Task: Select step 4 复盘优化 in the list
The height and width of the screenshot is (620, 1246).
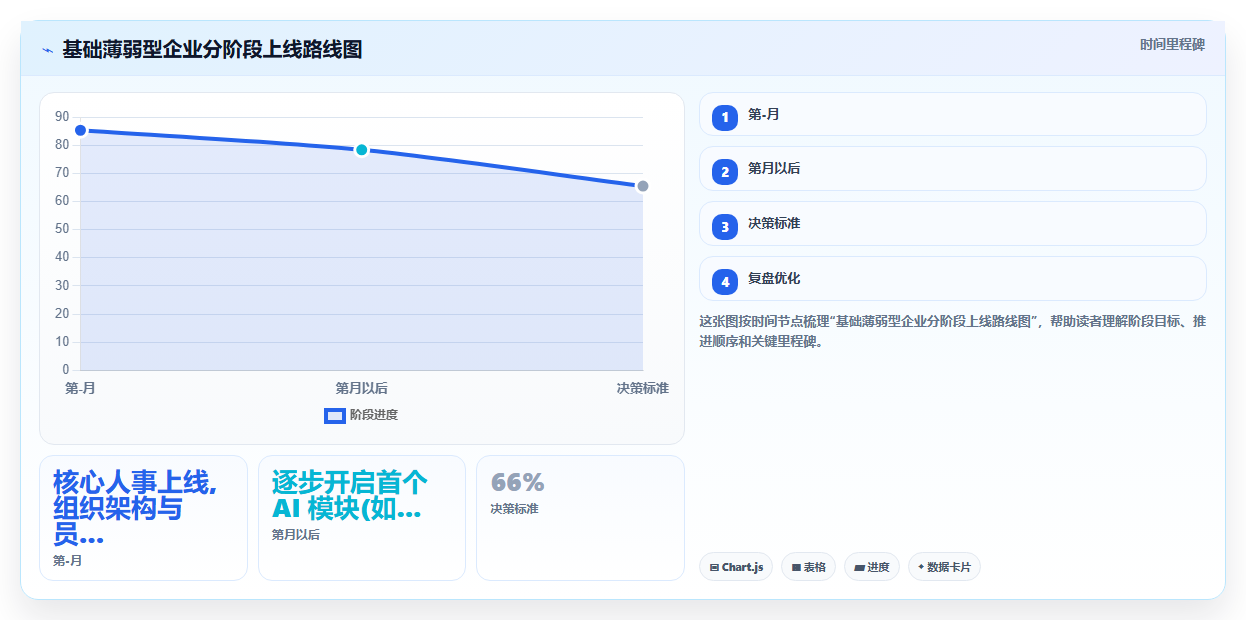Action: click(x=952, y=278)
